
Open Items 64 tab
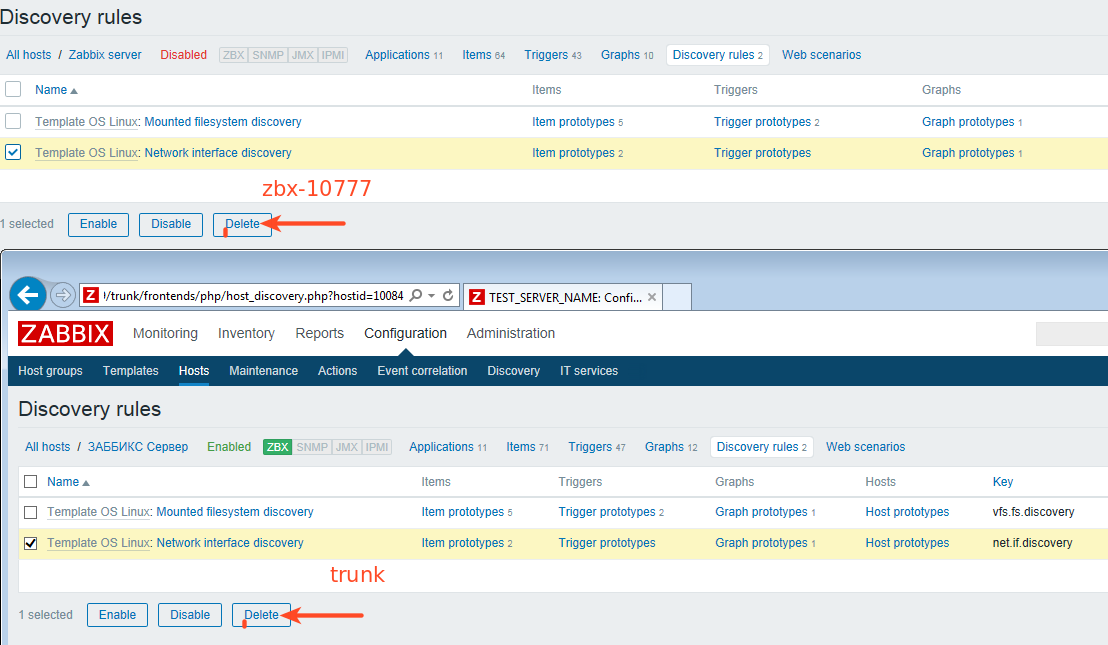pos(484,55)
